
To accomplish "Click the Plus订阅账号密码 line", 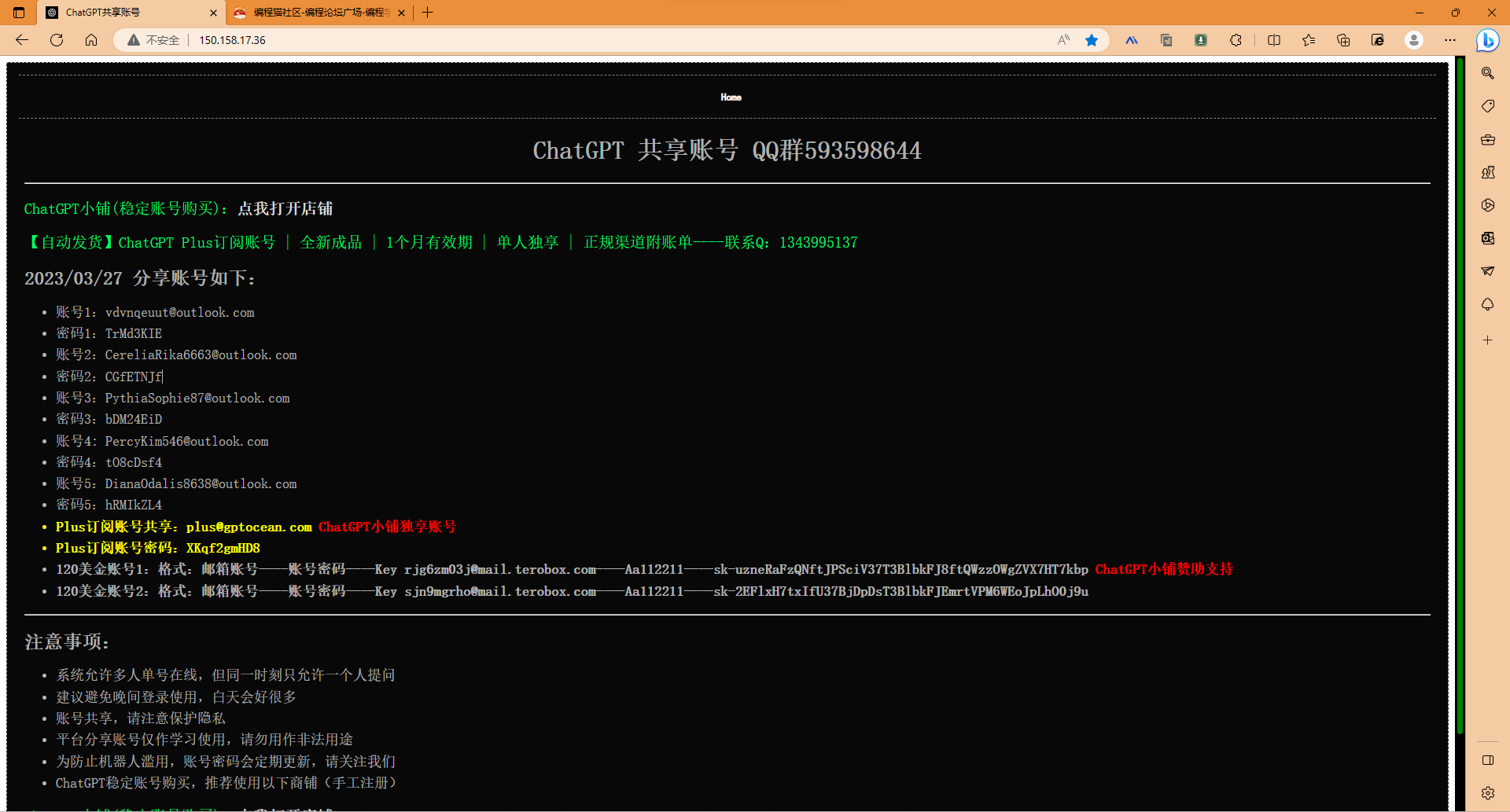I will coord(157,548).
